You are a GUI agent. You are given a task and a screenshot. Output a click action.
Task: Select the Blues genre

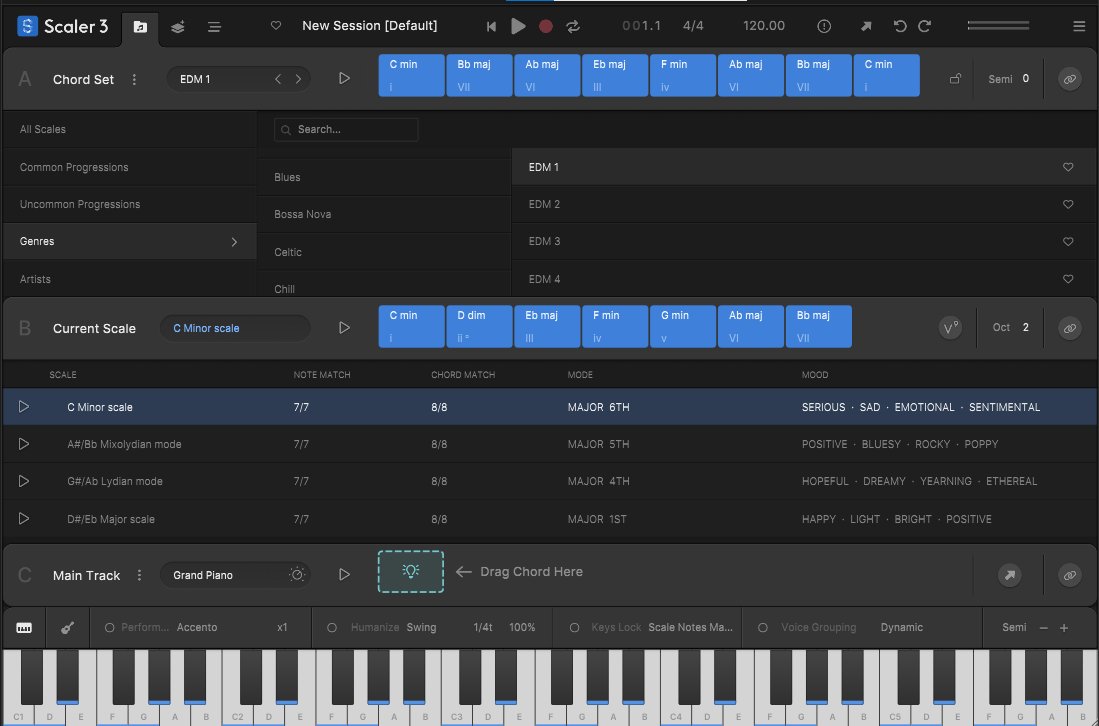(383, 177)
